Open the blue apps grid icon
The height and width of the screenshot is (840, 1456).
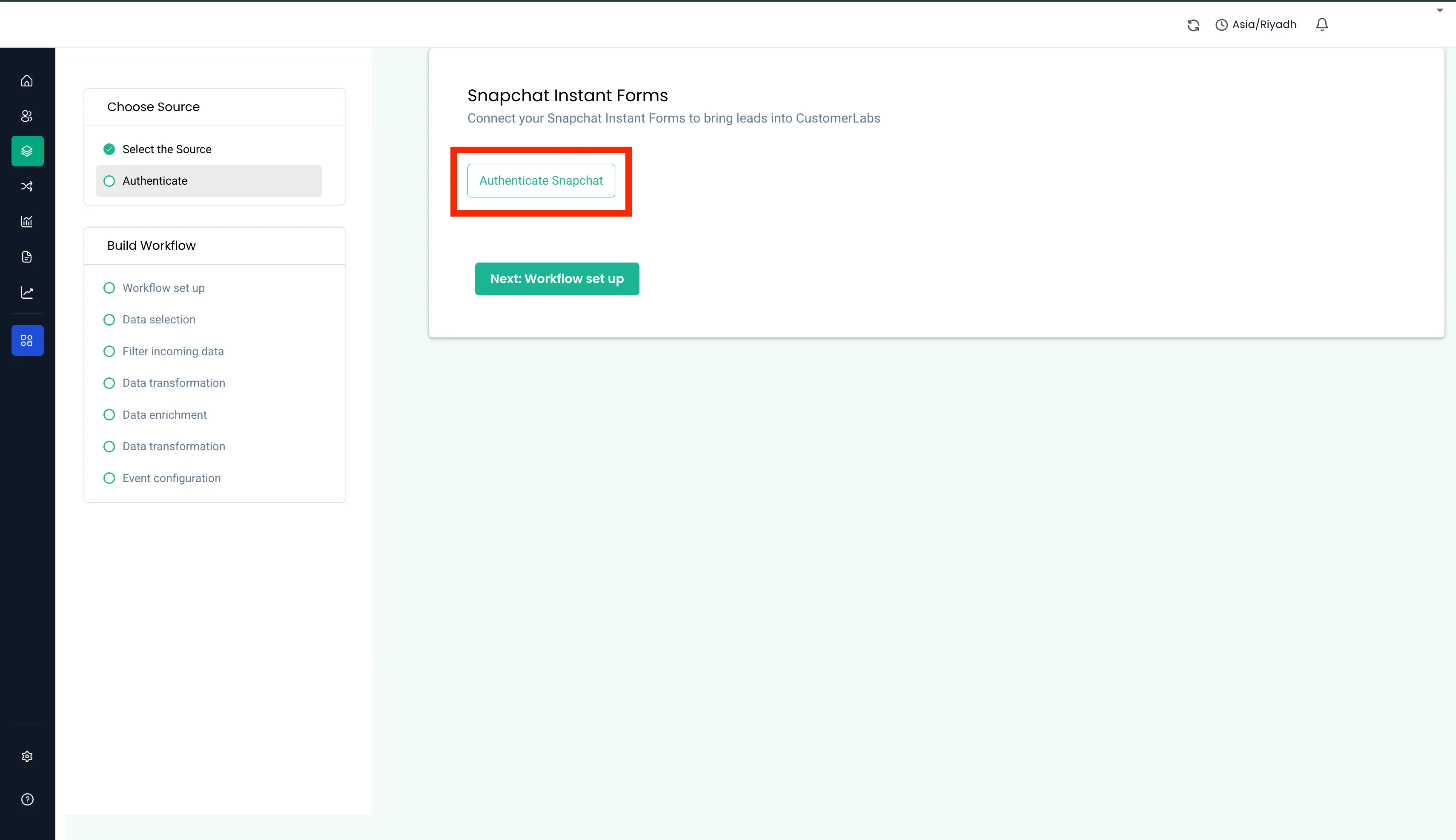pyautogui.click(x=27, y=340)
